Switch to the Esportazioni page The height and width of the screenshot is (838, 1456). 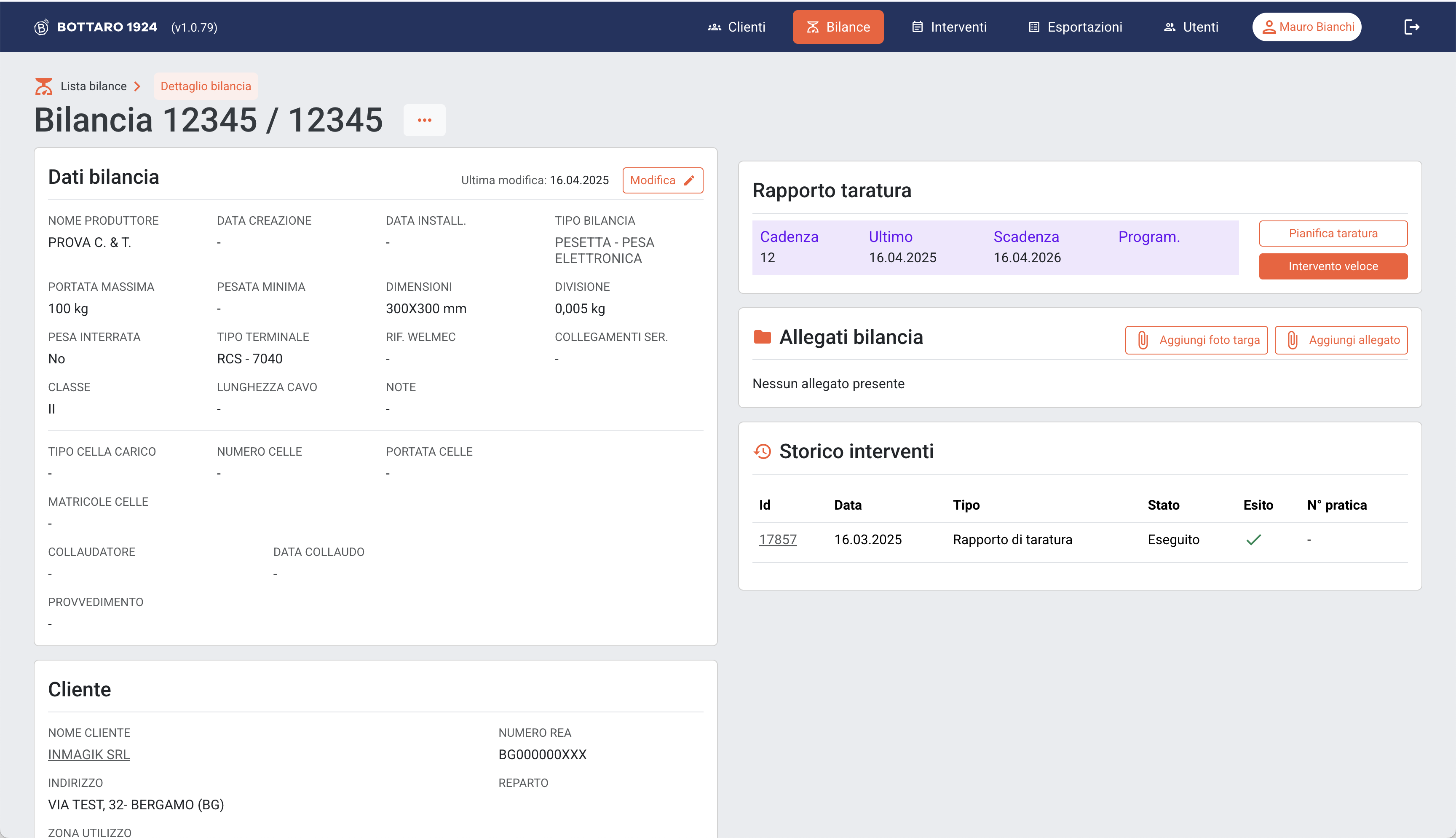point(1075,27)
